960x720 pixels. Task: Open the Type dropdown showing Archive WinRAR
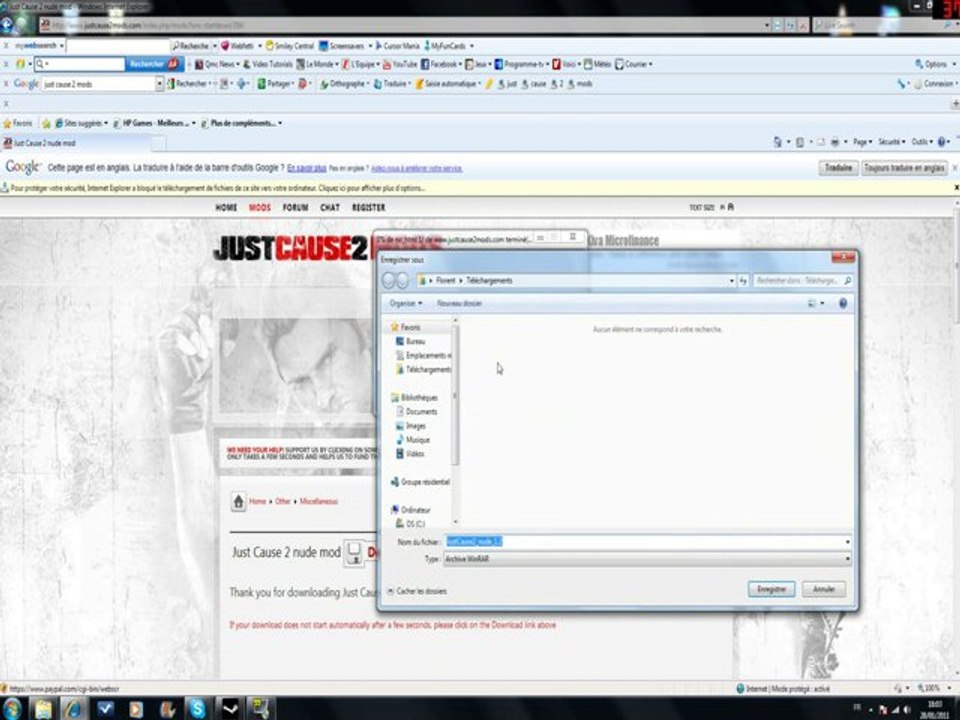coord(647,559)
